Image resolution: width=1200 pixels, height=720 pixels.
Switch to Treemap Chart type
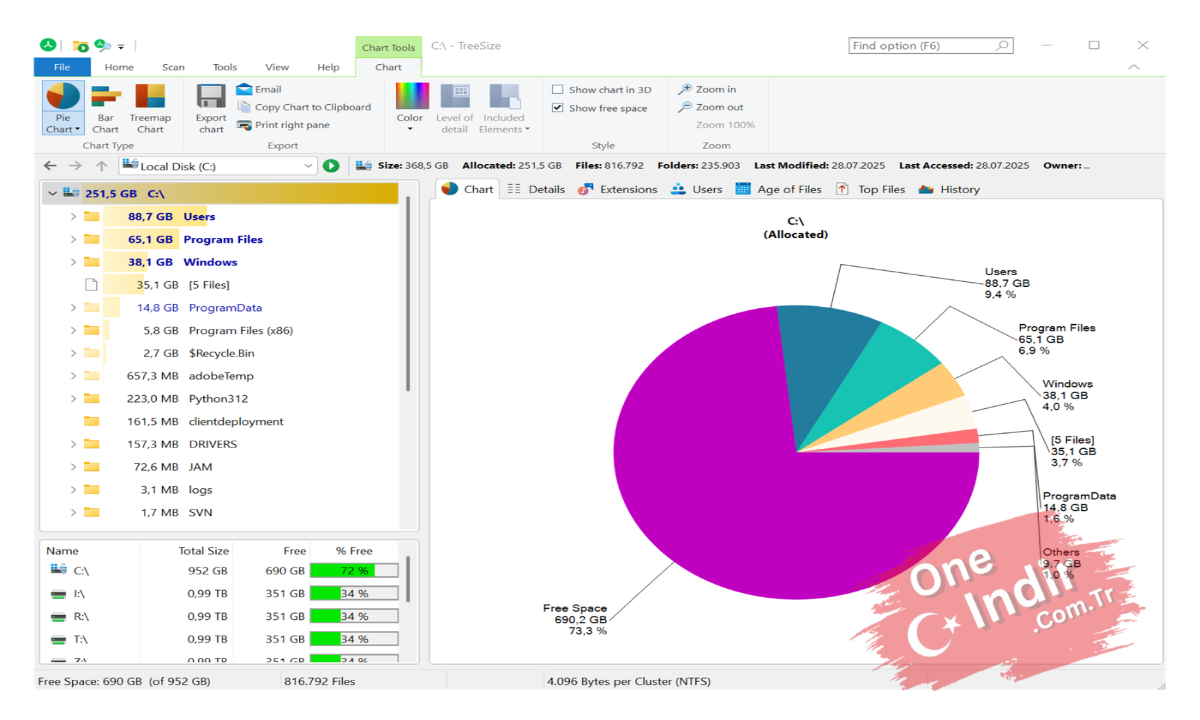tap(150, 108)
